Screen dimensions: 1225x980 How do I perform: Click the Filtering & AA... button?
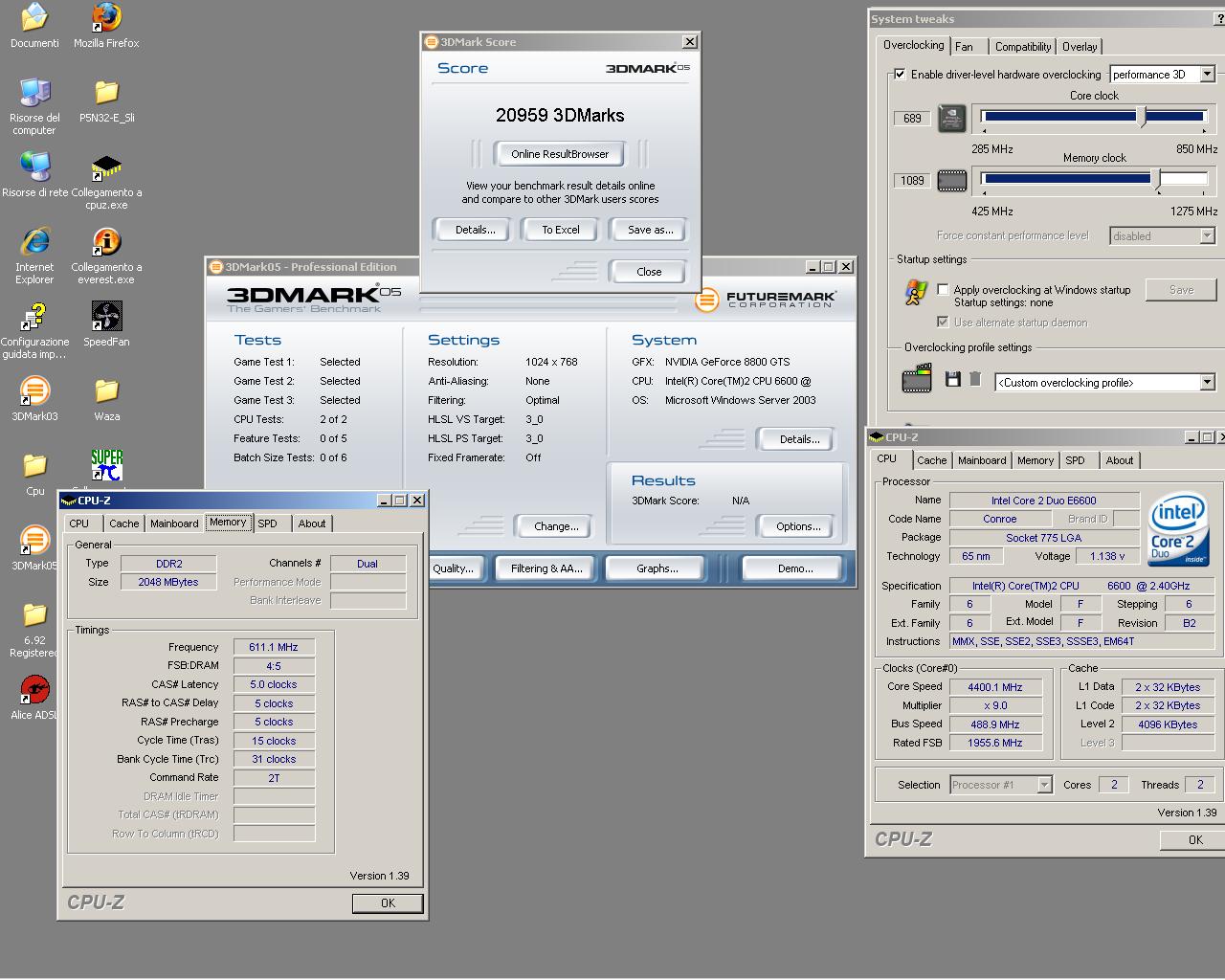(546, 568)
